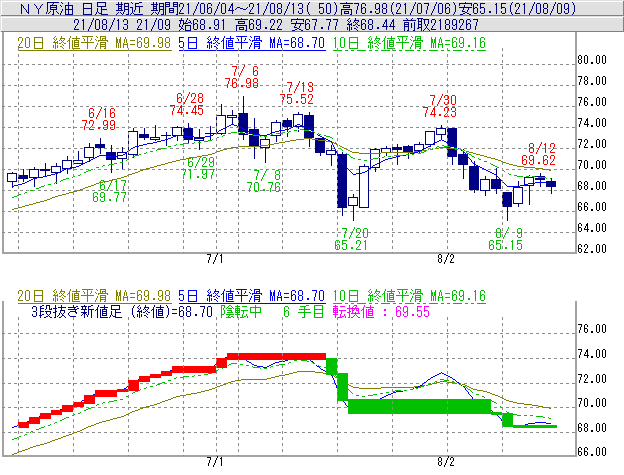Click the large dark candlestick falling to 7/20
Screen dimensions: 624x475
click(342, 181)
